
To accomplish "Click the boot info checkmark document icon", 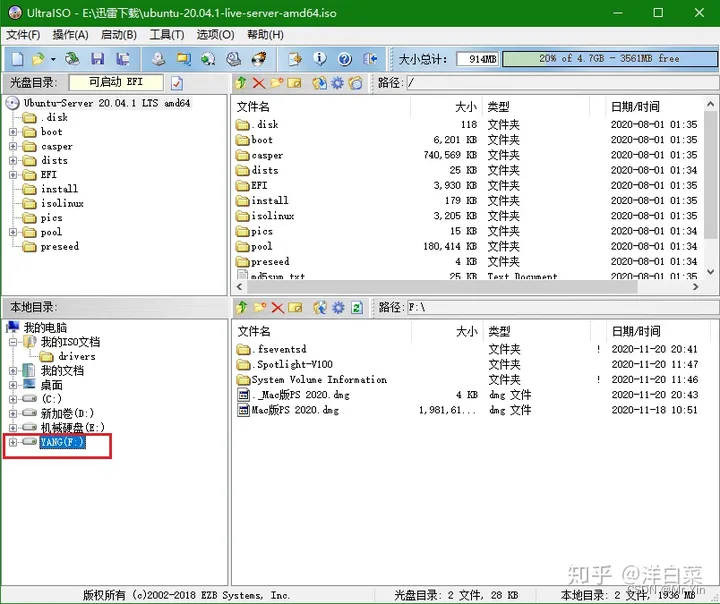I will [177, 83].
